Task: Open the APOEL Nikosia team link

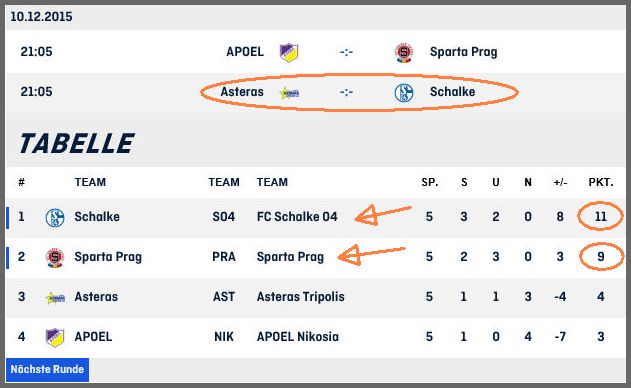Action: 298,336
